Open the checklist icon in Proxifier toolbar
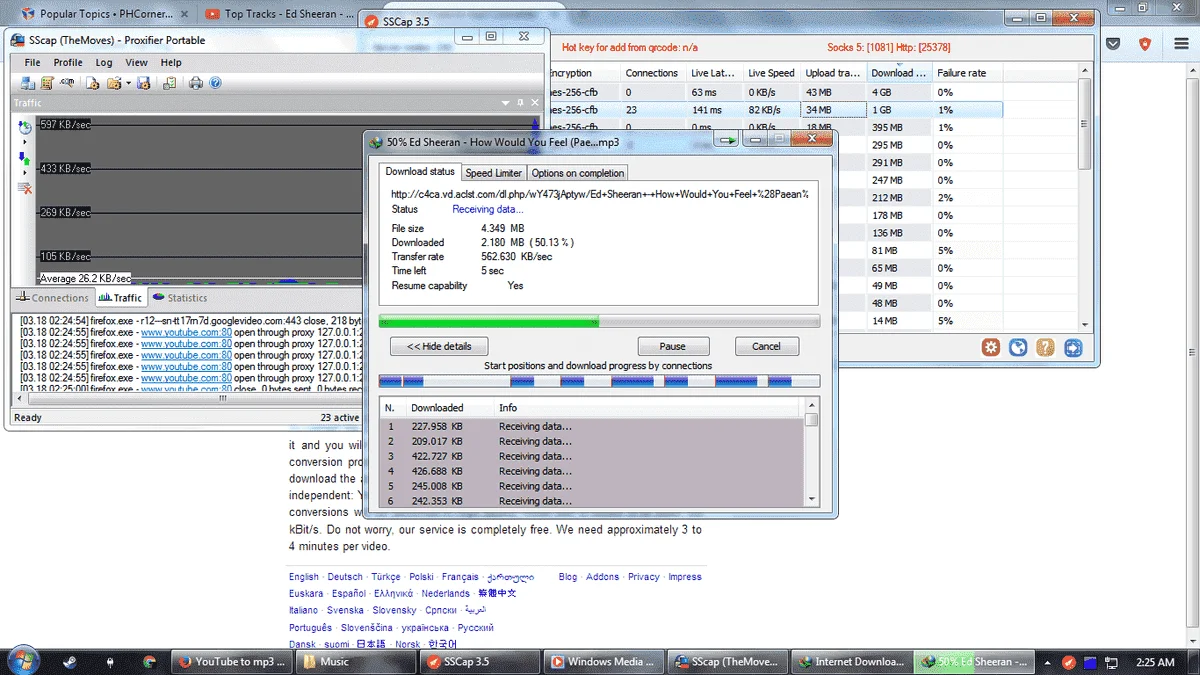This screenshot has width=1200, height=675. 168,83
